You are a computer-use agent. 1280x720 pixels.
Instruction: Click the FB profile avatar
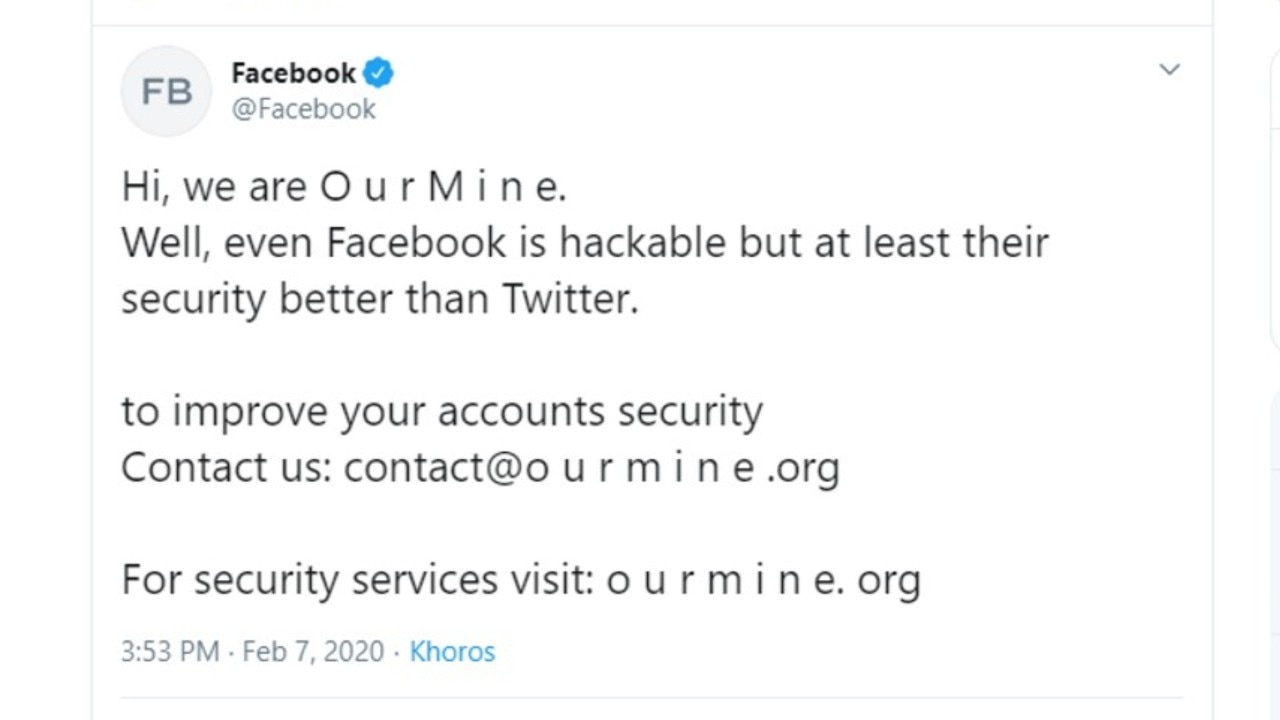coord(166,92)
